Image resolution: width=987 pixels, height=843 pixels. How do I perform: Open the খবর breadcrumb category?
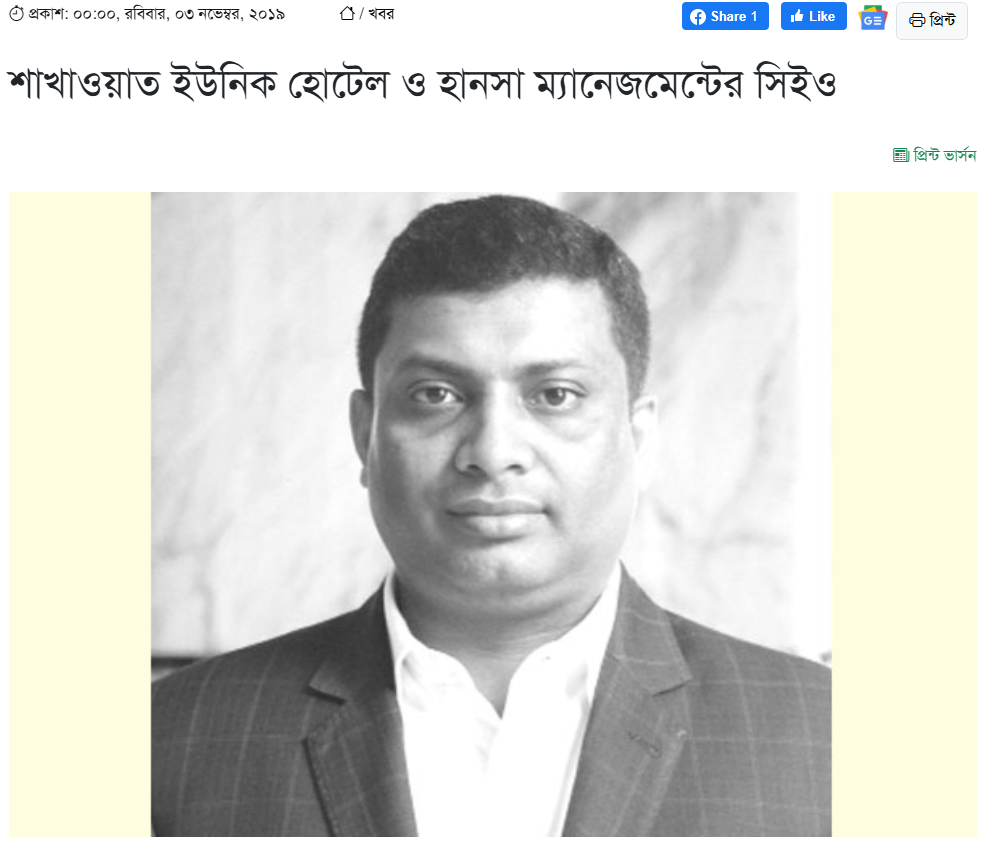click(381, 14)
